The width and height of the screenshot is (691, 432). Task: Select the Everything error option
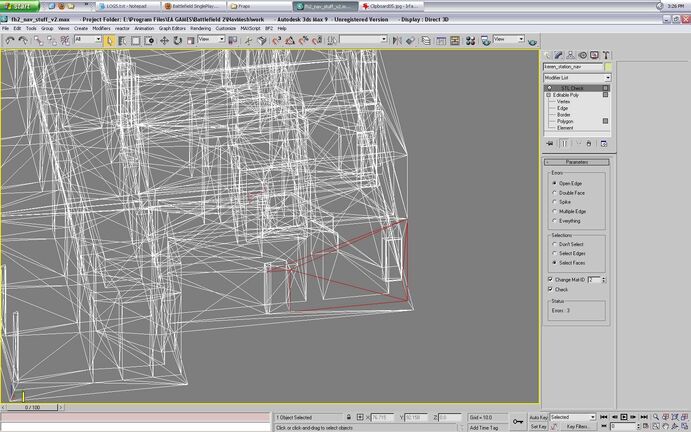(x=566, y=221)
